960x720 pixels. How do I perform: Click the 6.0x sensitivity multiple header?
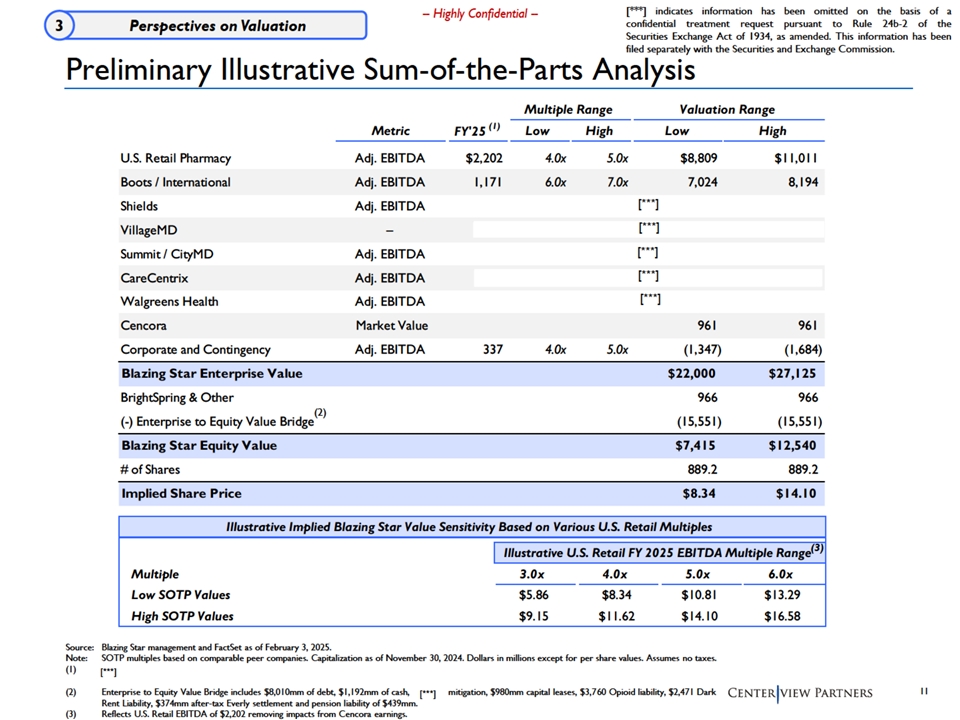[x=781, y=574]
